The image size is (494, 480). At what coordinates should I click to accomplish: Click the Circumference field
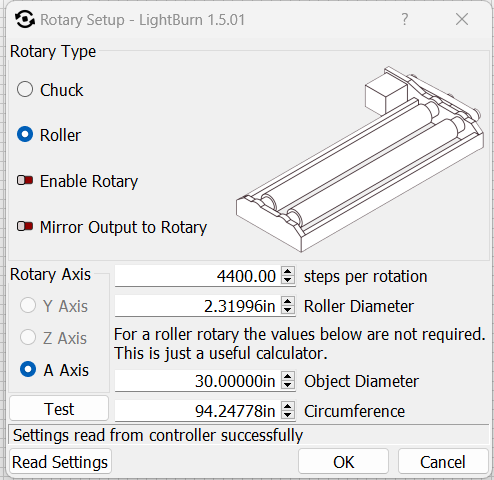198,411
